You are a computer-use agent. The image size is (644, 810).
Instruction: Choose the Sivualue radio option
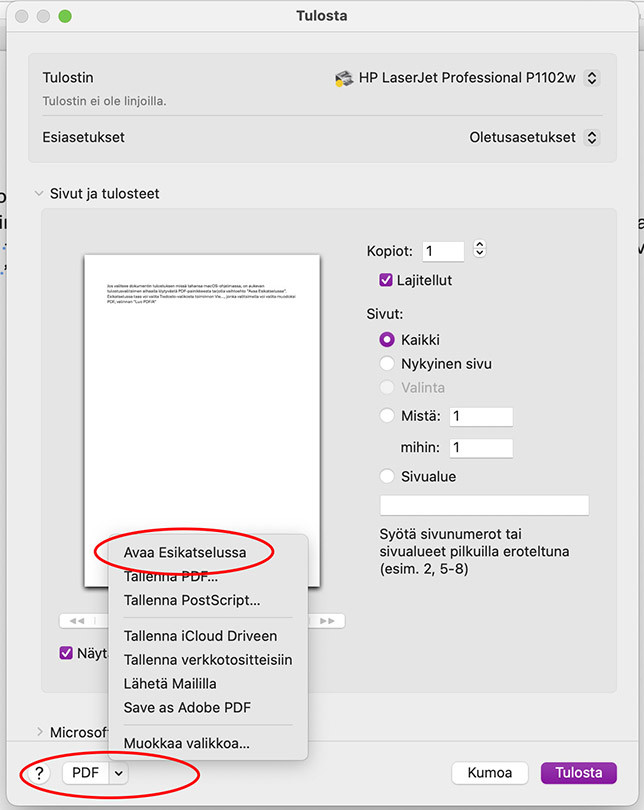click(387, 477)
